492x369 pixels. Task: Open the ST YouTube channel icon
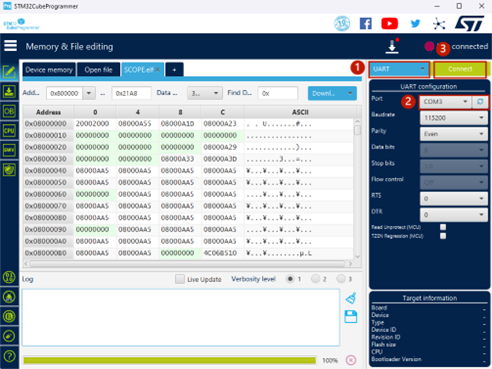389,23
